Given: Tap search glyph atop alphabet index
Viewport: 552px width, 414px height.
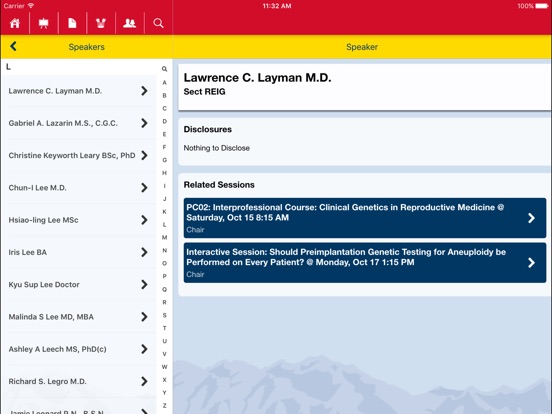Looking at the screenshot, I should click(x=164, y=69).
